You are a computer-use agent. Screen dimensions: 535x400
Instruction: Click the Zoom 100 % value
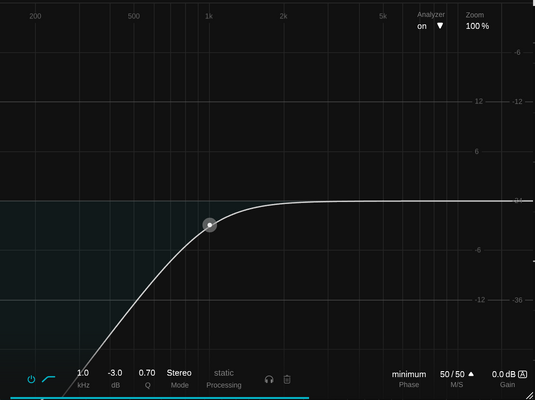coord(477,26)
